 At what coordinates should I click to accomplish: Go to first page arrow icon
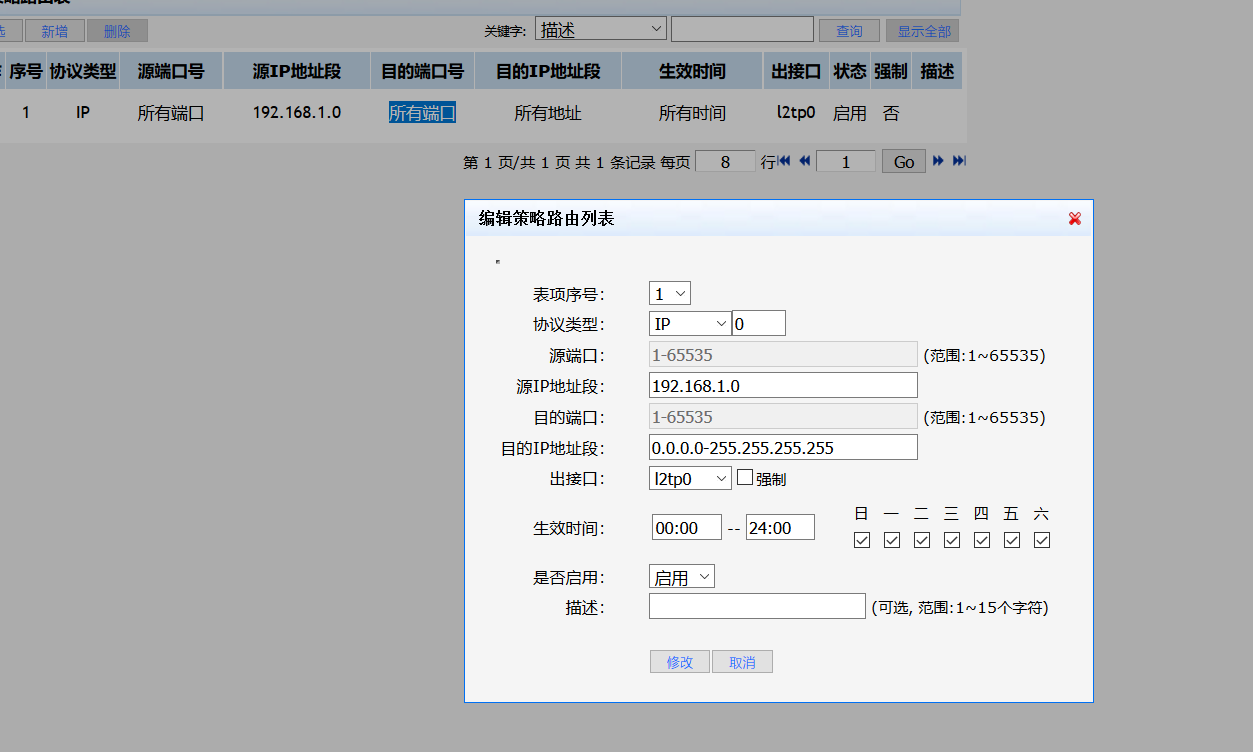[785, 161]
